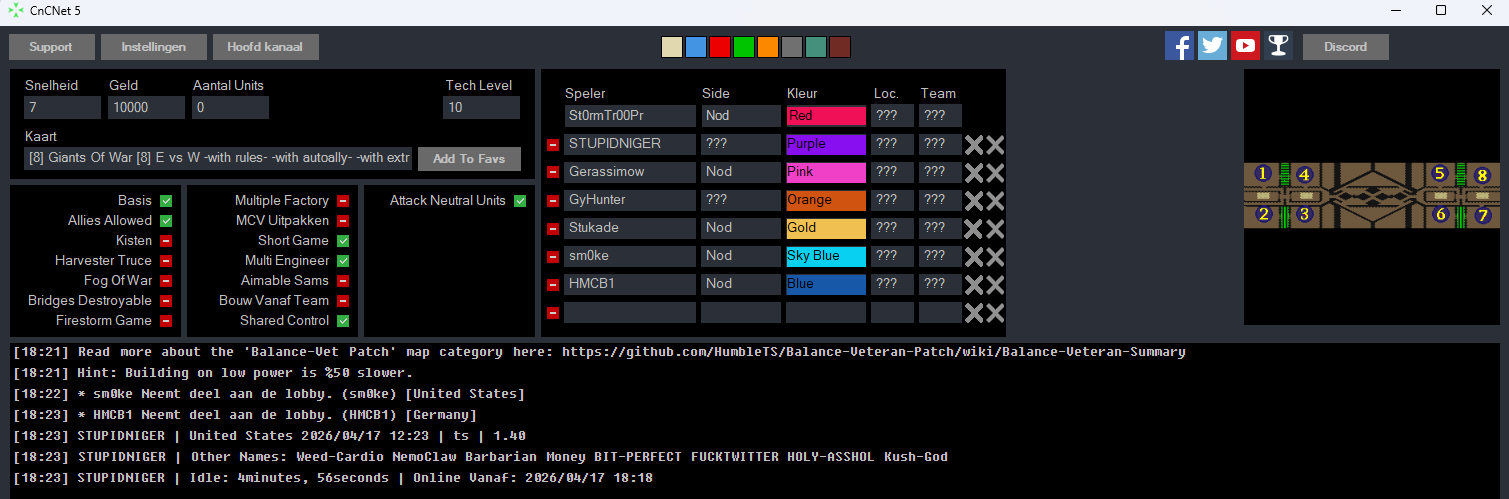Click red minus icon beside Stukade
This screenshot has height=499, width=1509.
pyautogui.click(x=553, y=229)
